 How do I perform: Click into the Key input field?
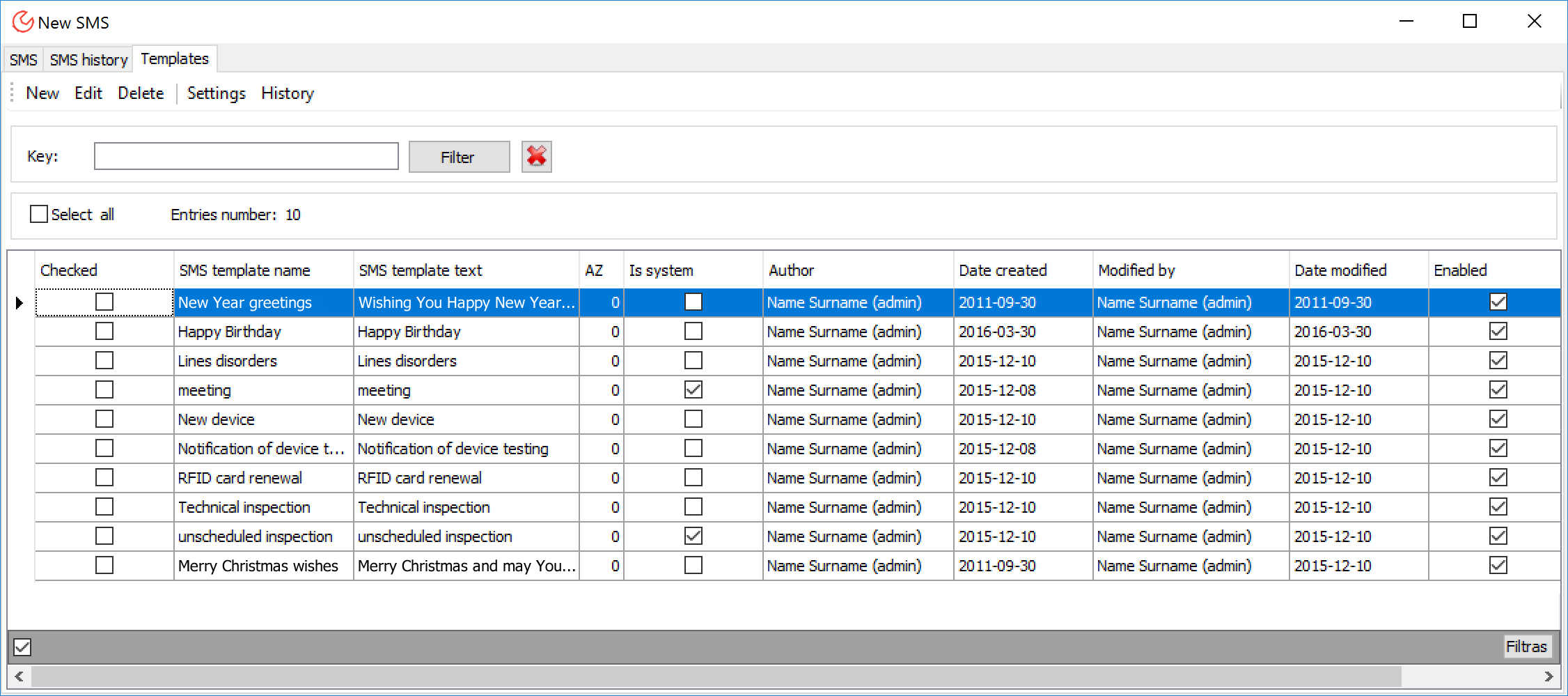(x=246, y=156)
